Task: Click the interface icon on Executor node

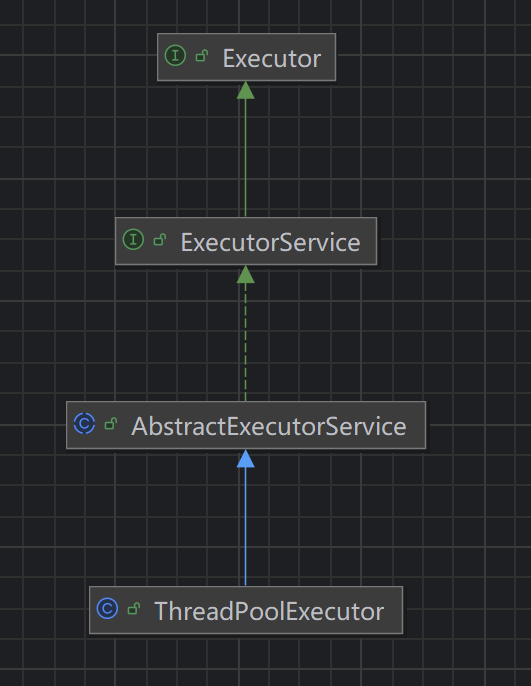Action: (175, 56)
